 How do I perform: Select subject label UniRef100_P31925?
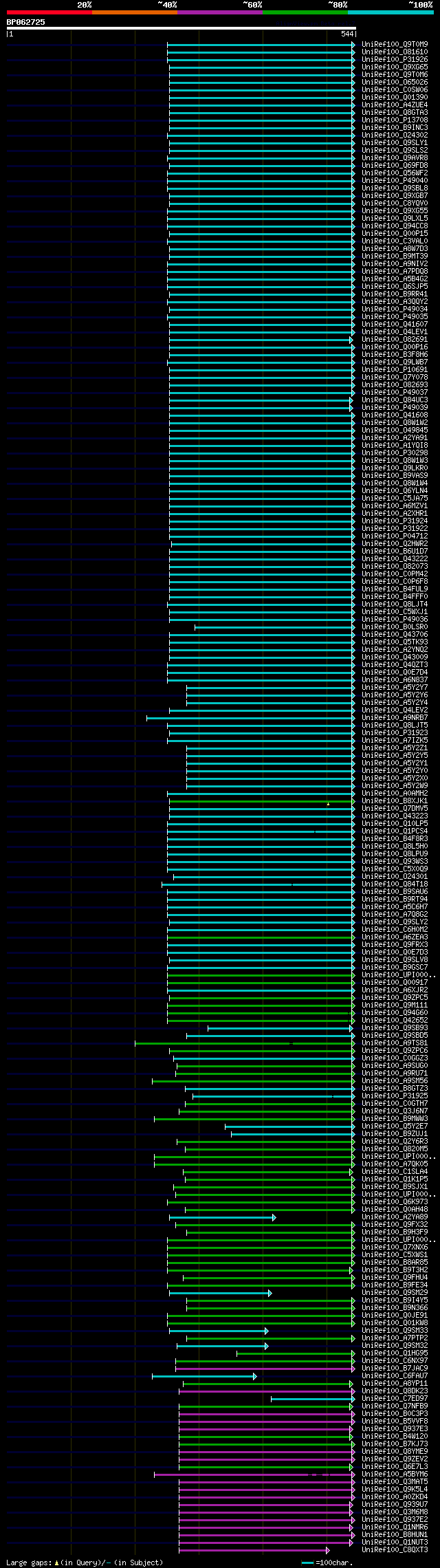click(395, 1096)
